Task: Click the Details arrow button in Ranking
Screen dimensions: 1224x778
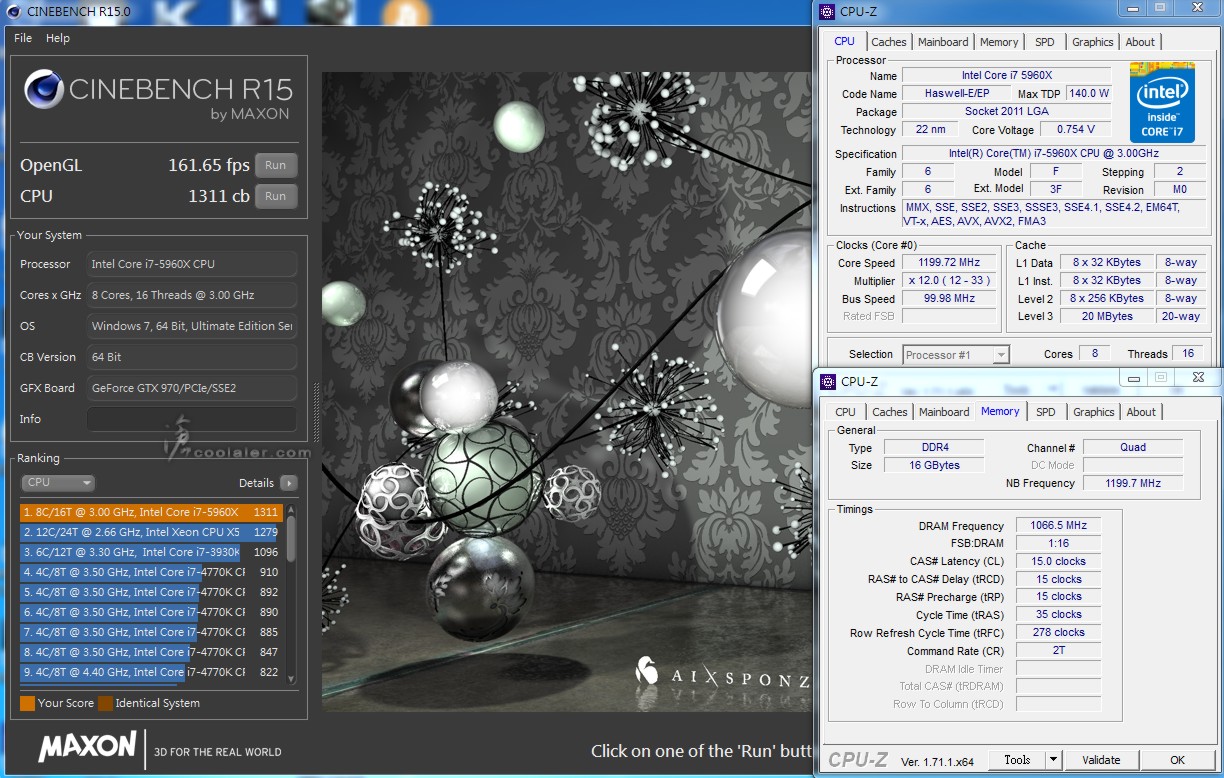Action: tap(288, 483)
